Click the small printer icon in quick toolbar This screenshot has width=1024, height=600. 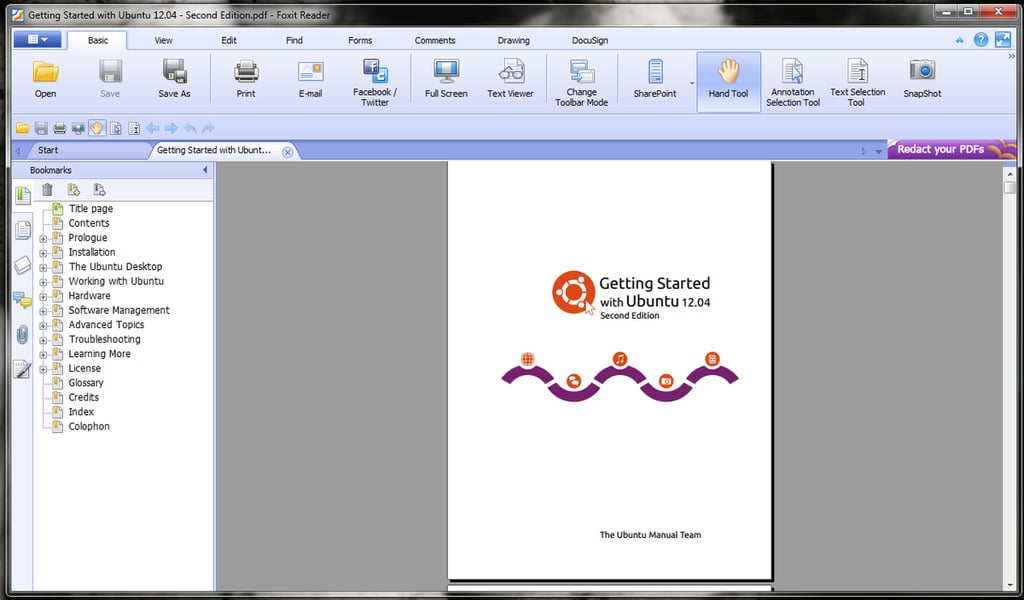(x=59, y=128)
